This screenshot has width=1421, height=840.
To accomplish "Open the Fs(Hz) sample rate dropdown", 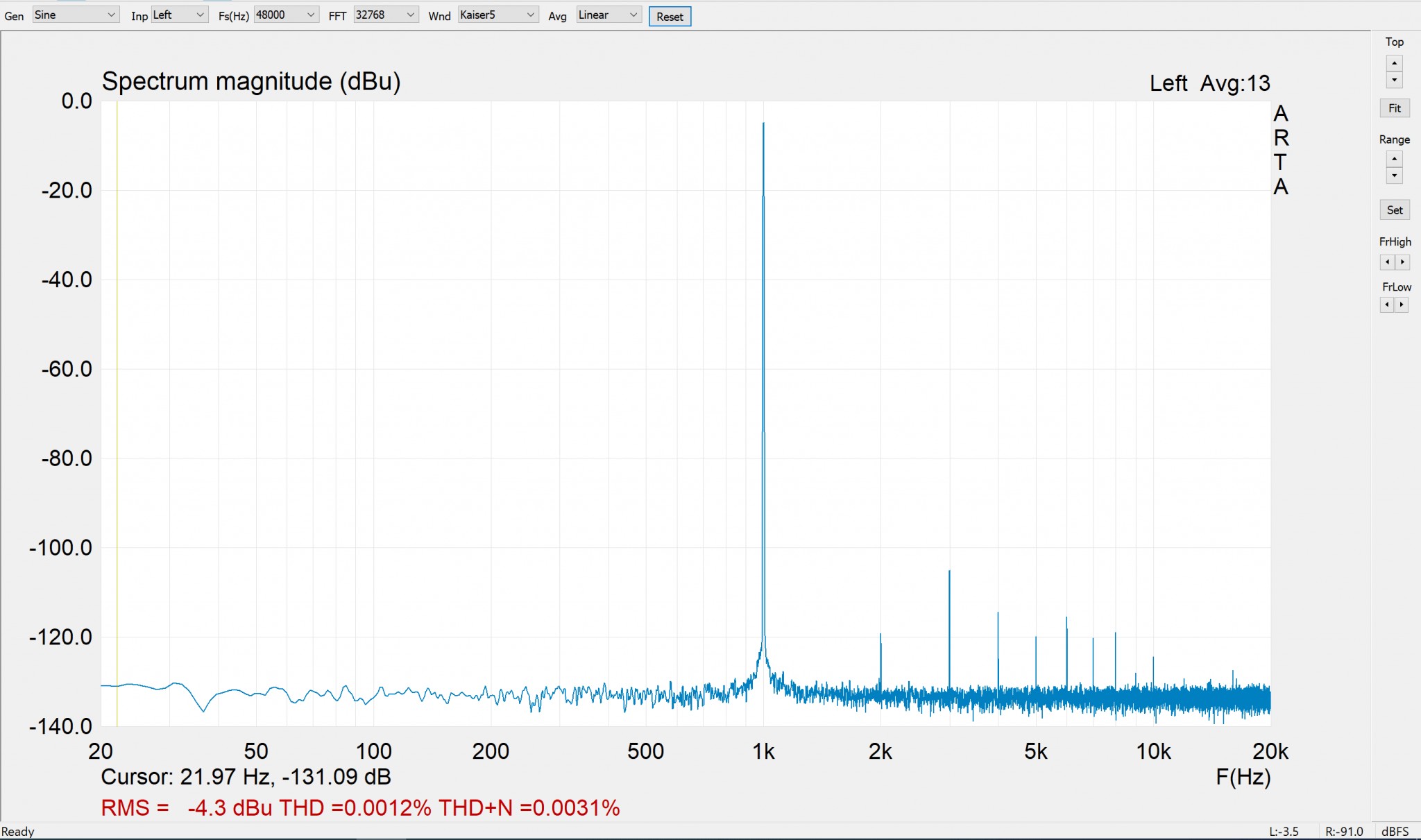I will [286, 15].
